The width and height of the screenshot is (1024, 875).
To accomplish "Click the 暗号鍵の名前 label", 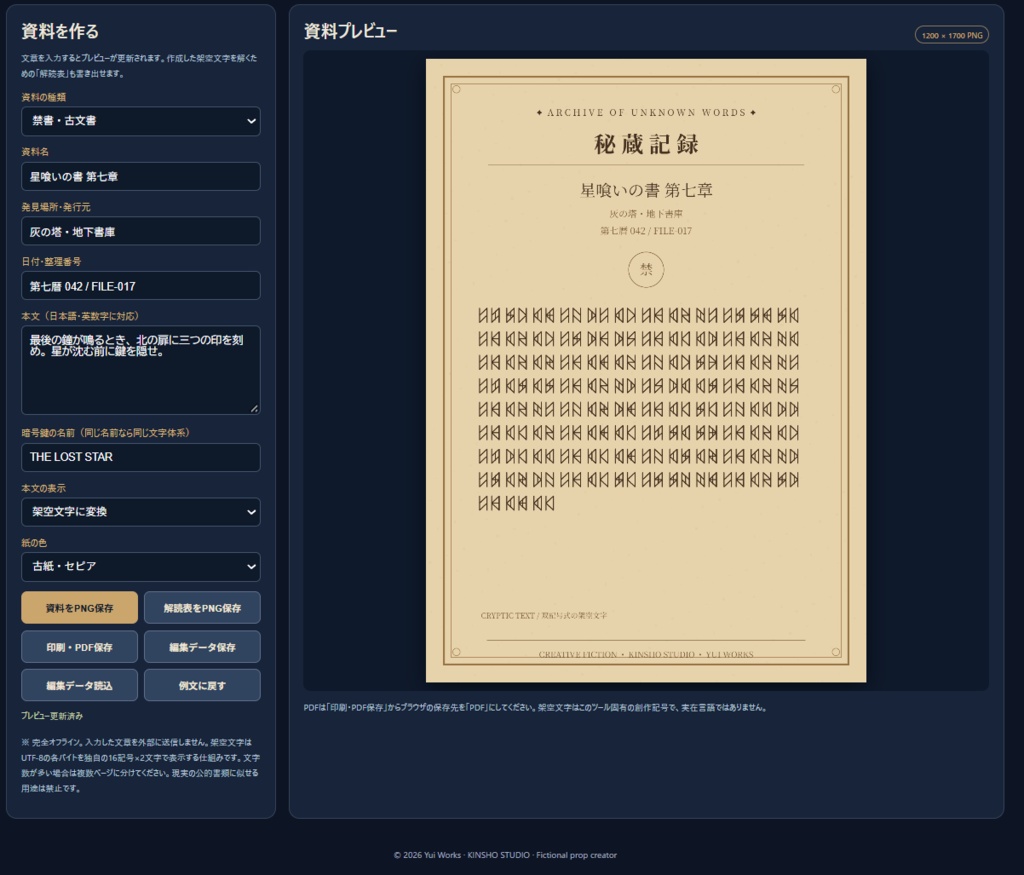I will [105, 432].
